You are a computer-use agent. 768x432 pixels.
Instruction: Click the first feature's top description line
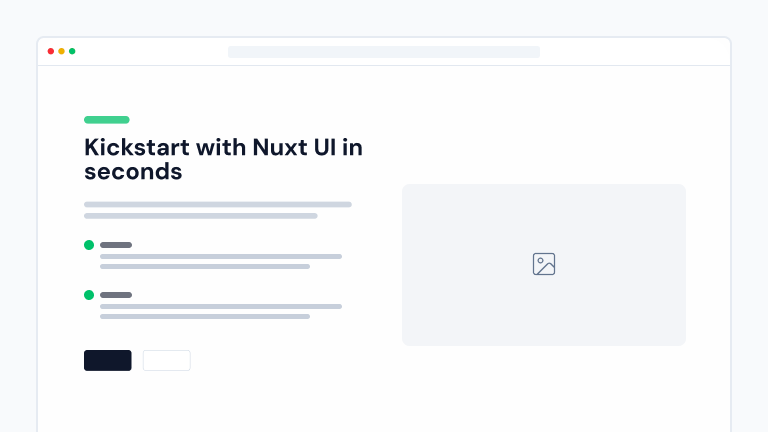point(221,257)
